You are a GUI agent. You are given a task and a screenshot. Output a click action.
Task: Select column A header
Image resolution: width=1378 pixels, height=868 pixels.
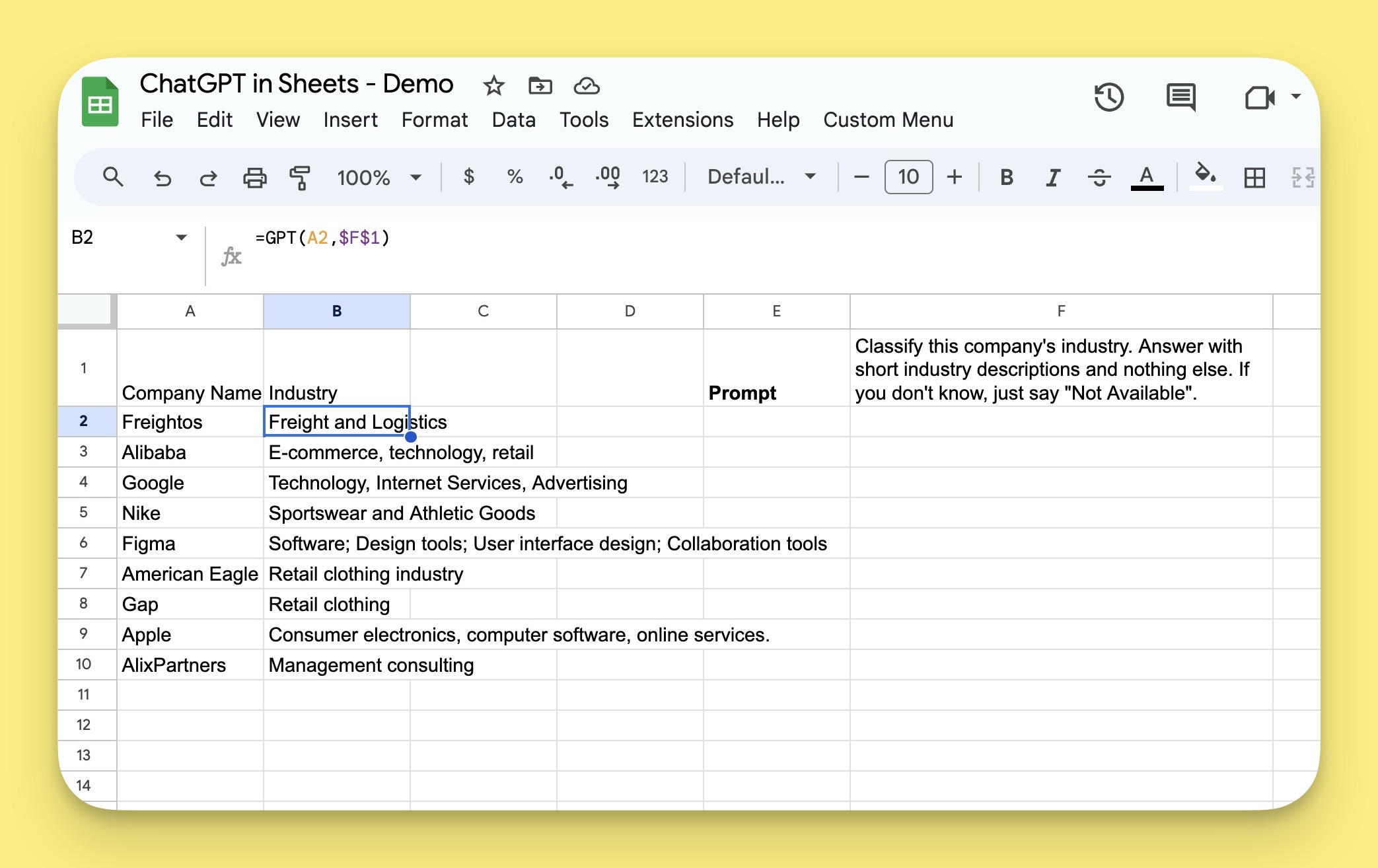click(190, 311)
